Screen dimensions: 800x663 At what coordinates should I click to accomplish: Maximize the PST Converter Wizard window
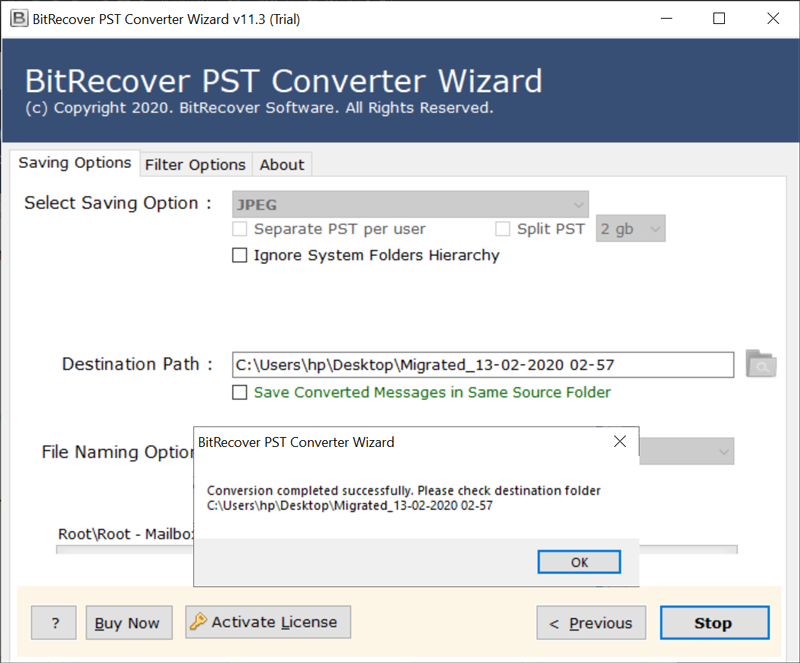point(719,19)
